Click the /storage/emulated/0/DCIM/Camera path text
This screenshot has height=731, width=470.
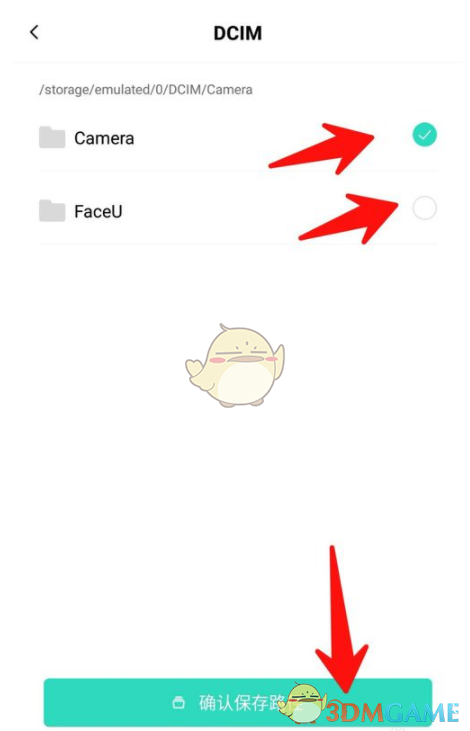[145, 90]
